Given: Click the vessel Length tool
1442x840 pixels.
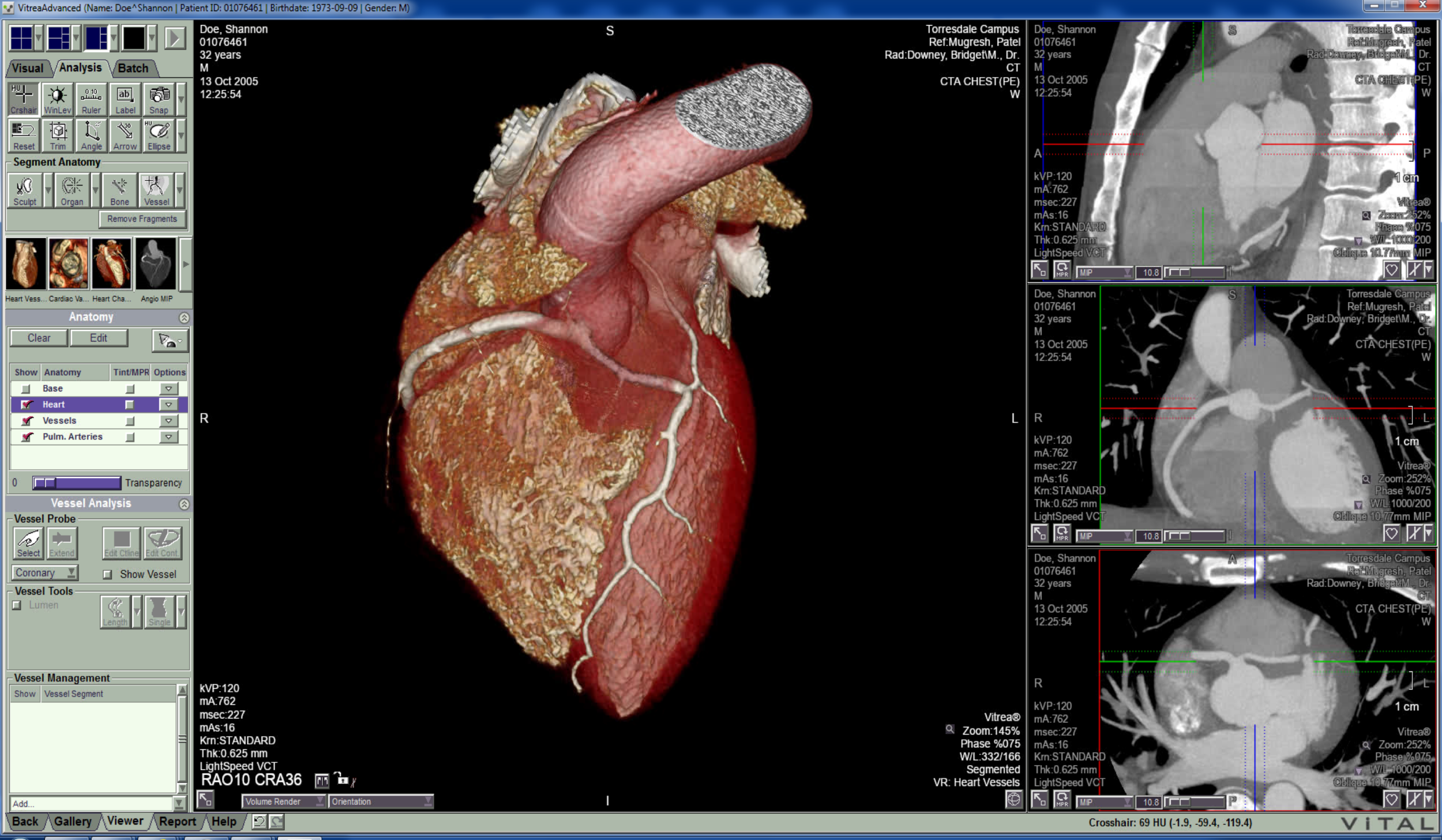Looking at the screenshot, I should [115, 612].
